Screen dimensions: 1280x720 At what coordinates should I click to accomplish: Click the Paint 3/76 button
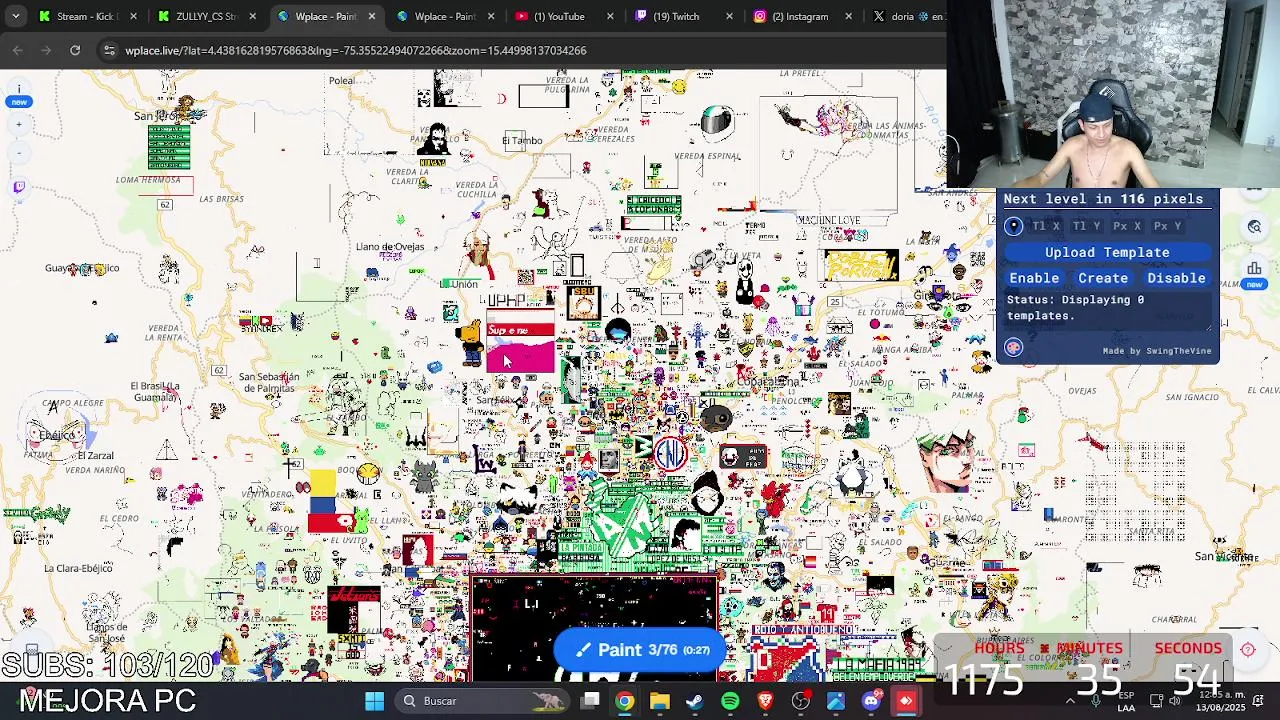(x=640, y=650)
